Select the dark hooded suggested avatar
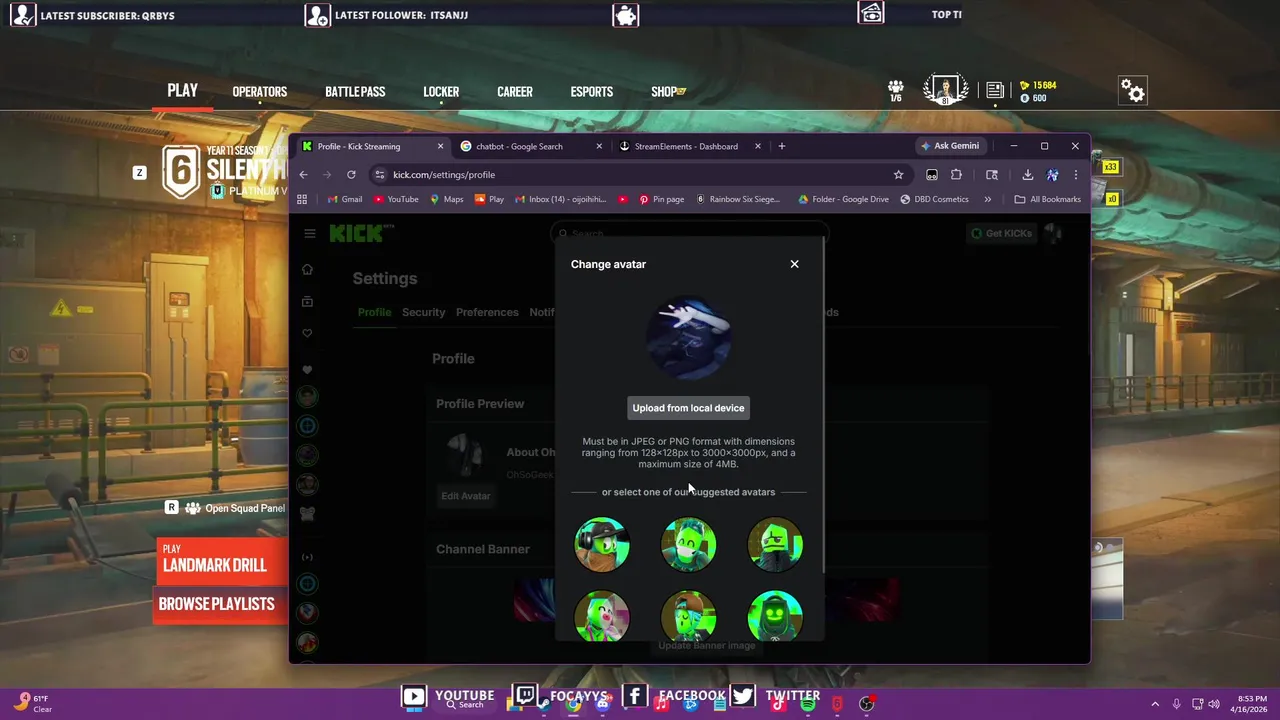Viewport: 1280px width, 720px height. click(775, 544)
